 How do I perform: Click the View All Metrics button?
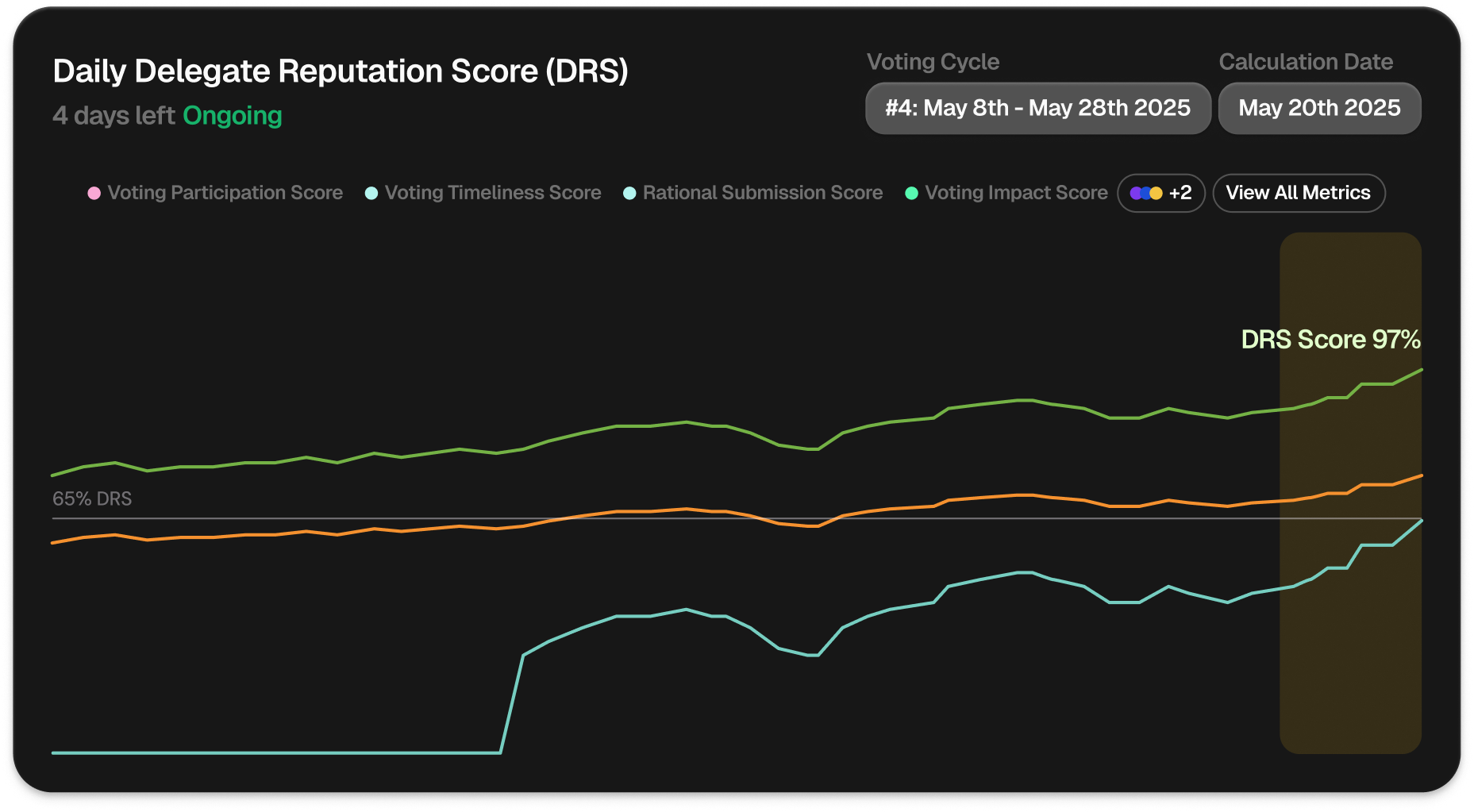pos(1299,193)
